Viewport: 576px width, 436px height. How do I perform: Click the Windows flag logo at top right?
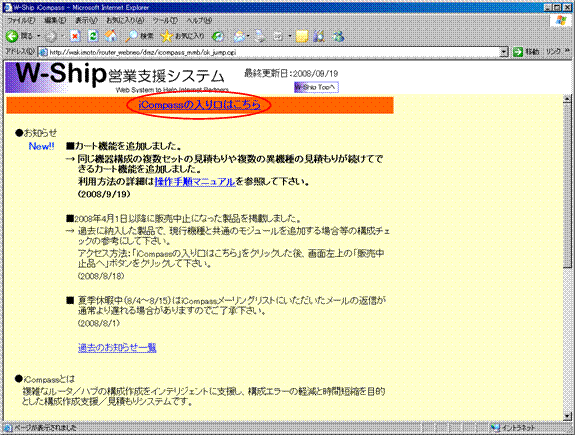click(x=561, y=21)
